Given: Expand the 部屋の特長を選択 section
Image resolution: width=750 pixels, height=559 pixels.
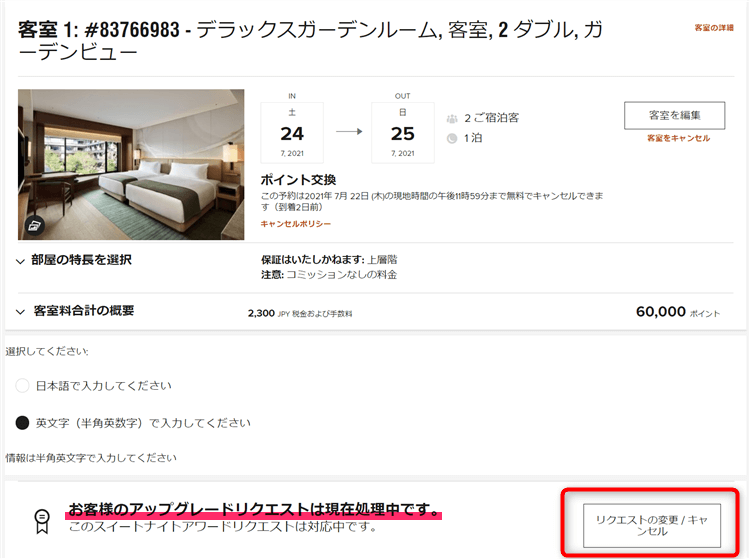Looking at the screenshot, I should [22, 261].
